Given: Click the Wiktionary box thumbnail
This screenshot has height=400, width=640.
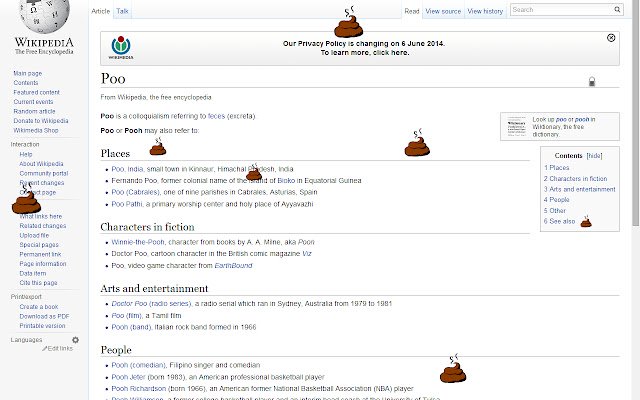Looking at the screenshot, I should click(516, 127).
